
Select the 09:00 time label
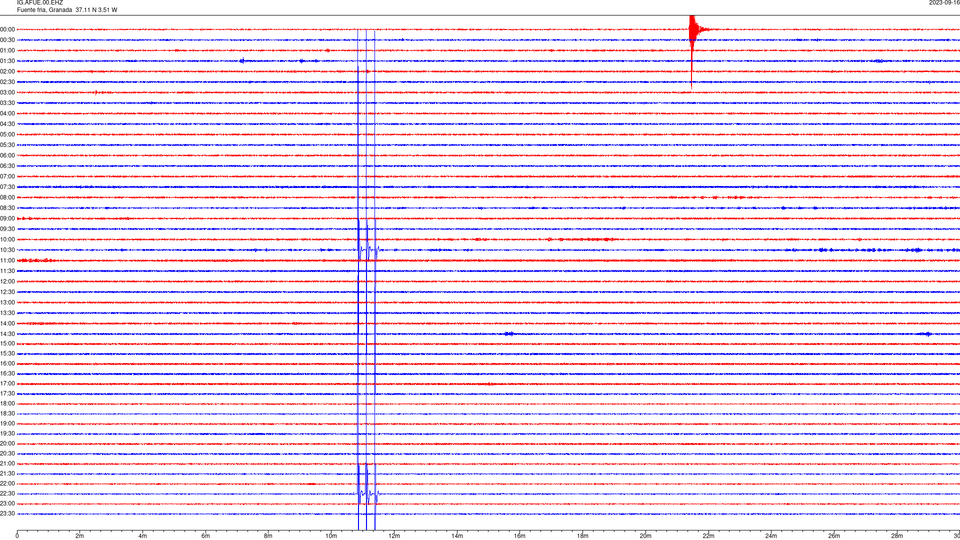(x=7, y=219)
